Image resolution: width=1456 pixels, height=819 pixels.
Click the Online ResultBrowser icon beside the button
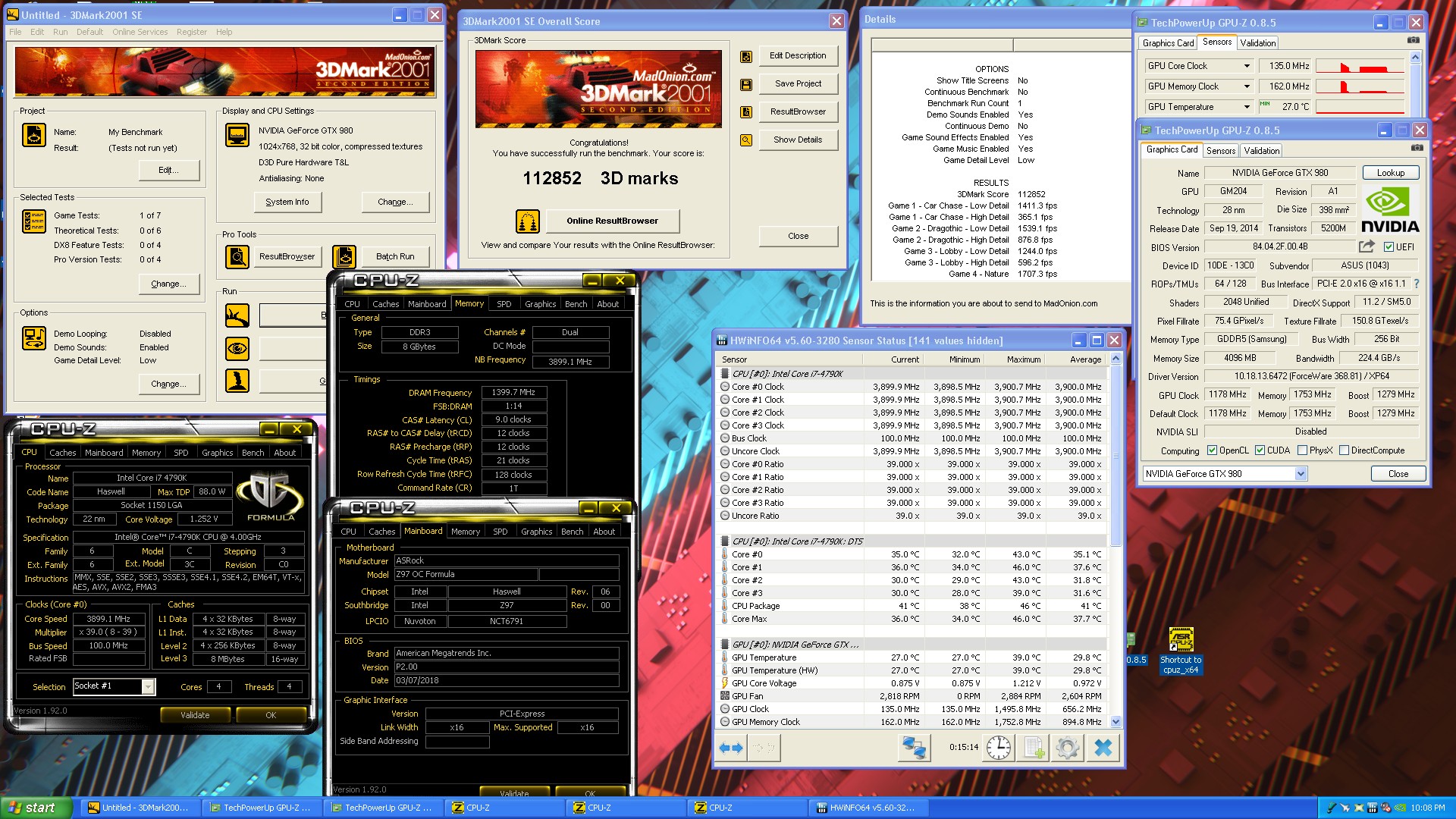coord(528,221)
